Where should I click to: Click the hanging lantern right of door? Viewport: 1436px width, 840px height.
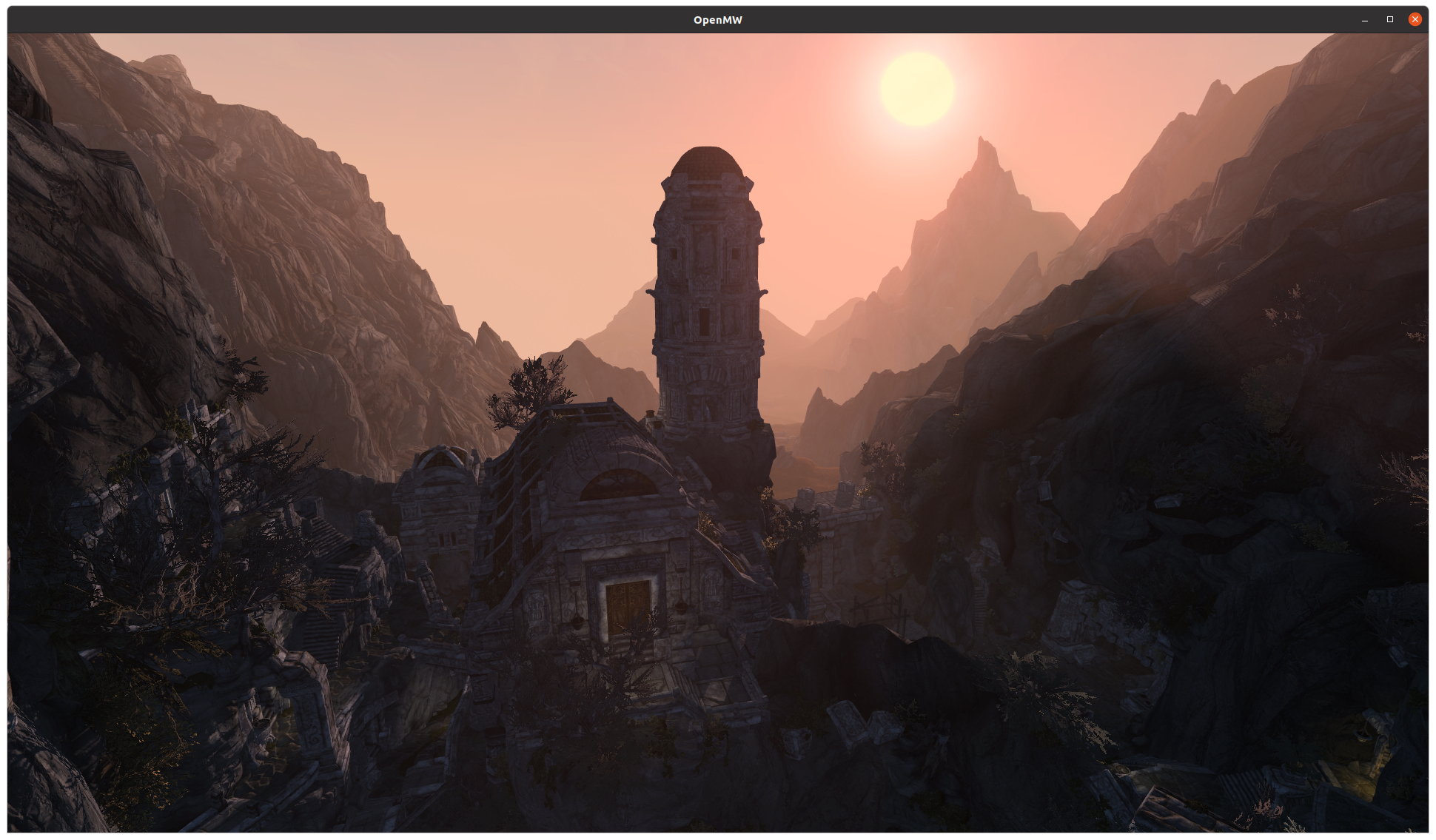(681, 607)
